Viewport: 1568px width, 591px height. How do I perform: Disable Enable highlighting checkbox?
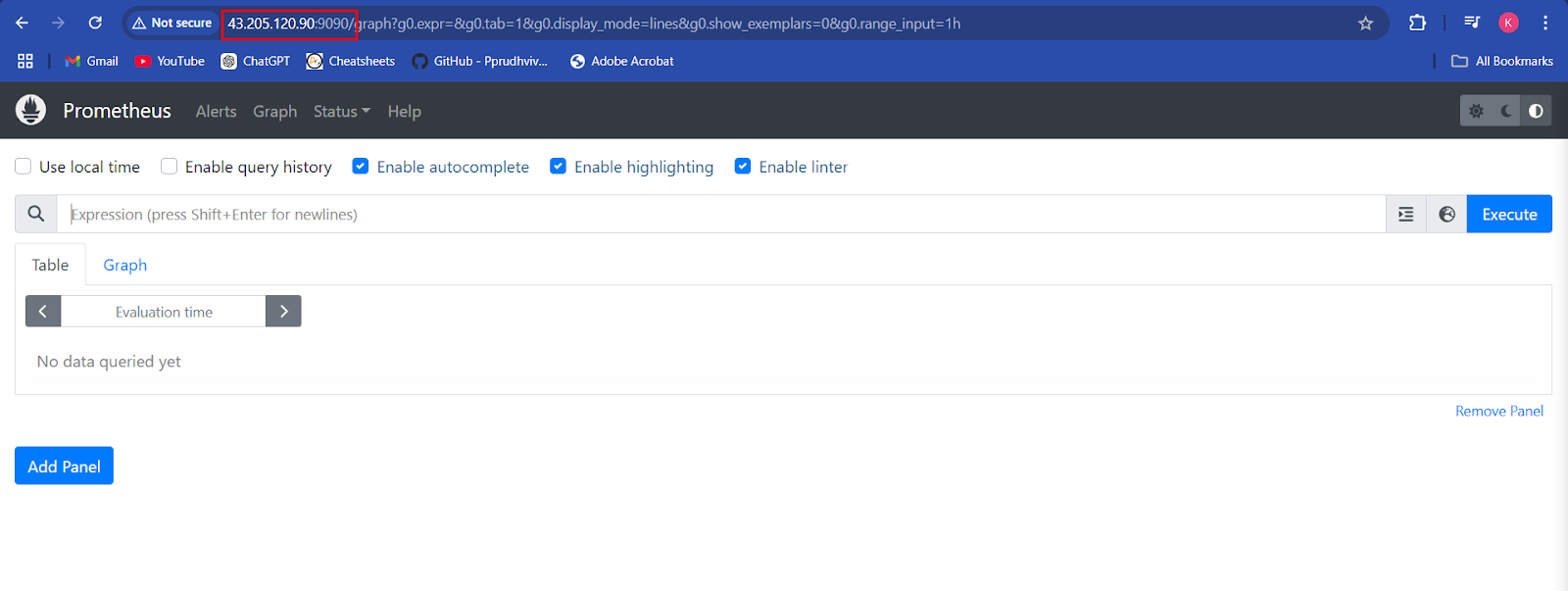(558, 167)
